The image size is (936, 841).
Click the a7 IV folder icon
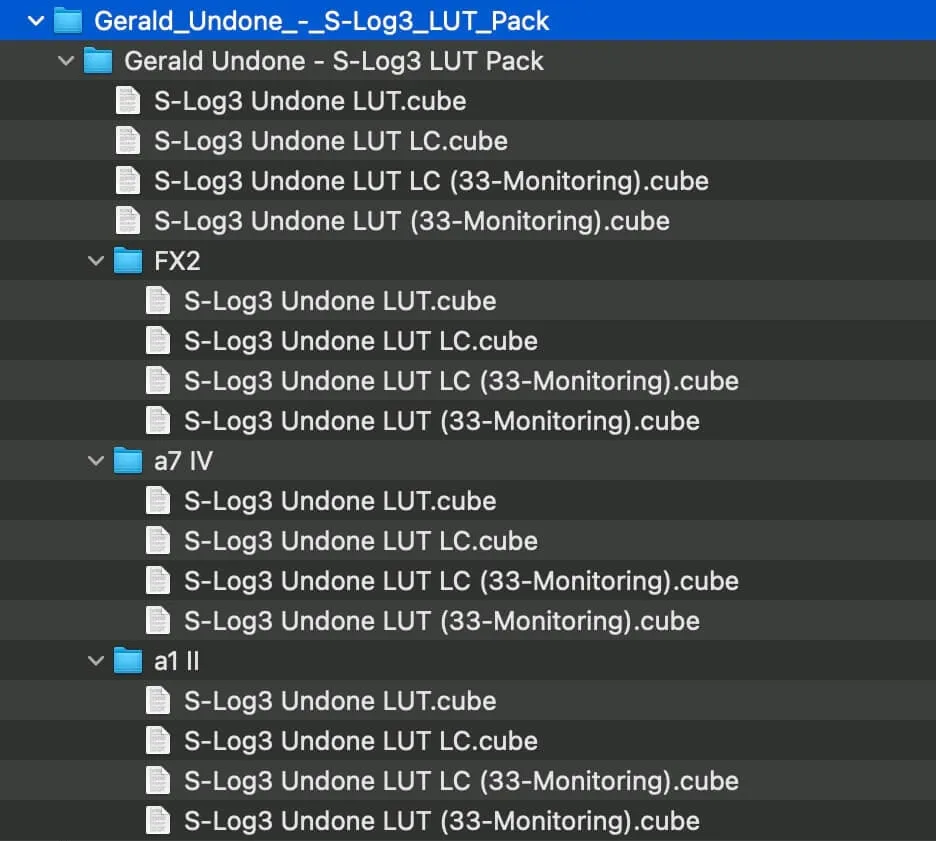pyautogui.click(x=127, y=461)
